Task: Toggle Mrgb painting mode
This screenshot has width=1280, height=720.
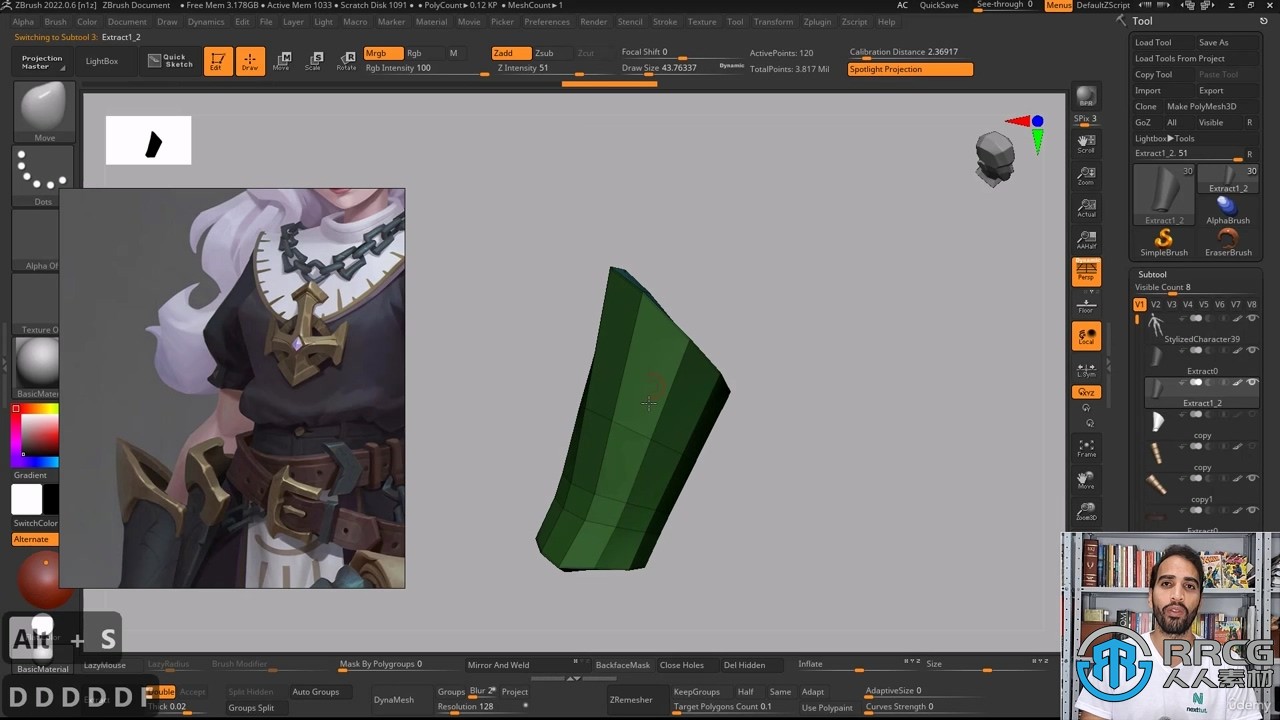Action: pos(383,53)
